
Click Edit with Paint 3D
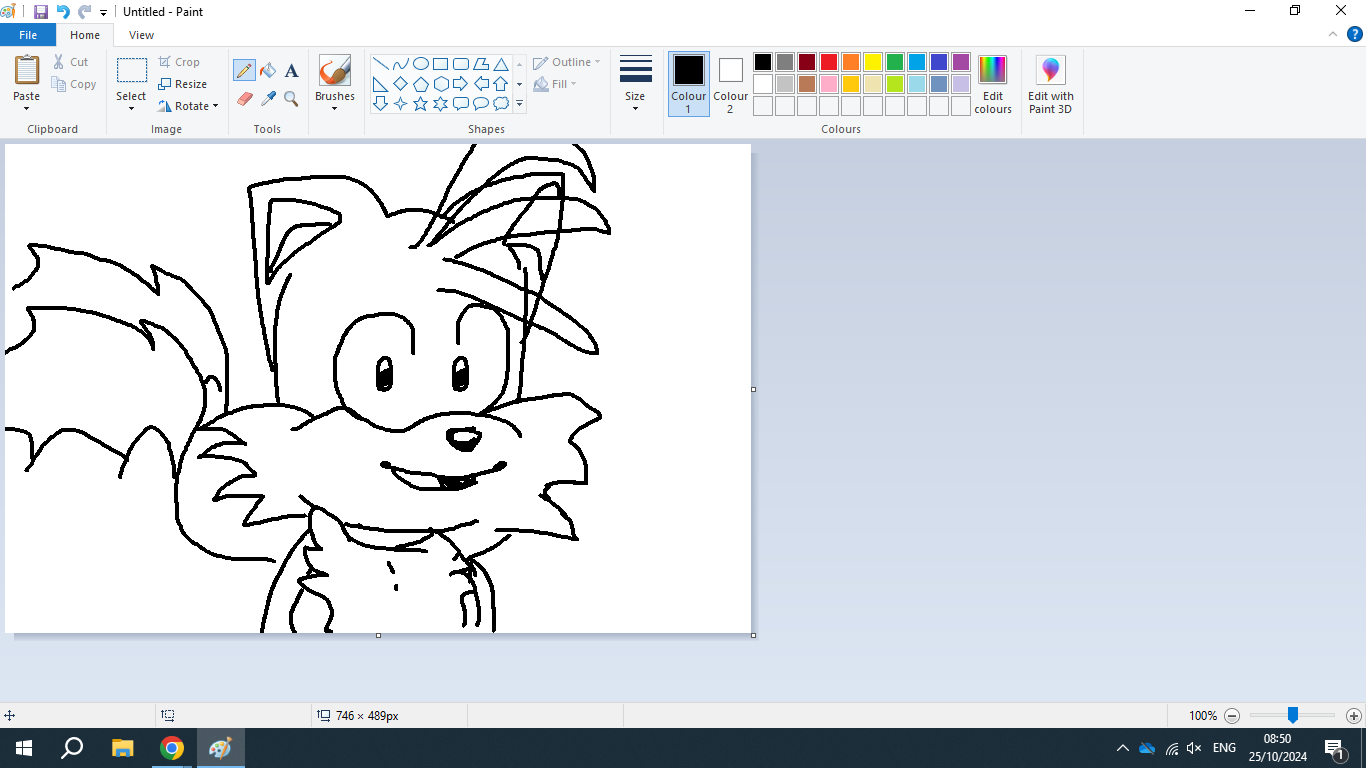1051,84
